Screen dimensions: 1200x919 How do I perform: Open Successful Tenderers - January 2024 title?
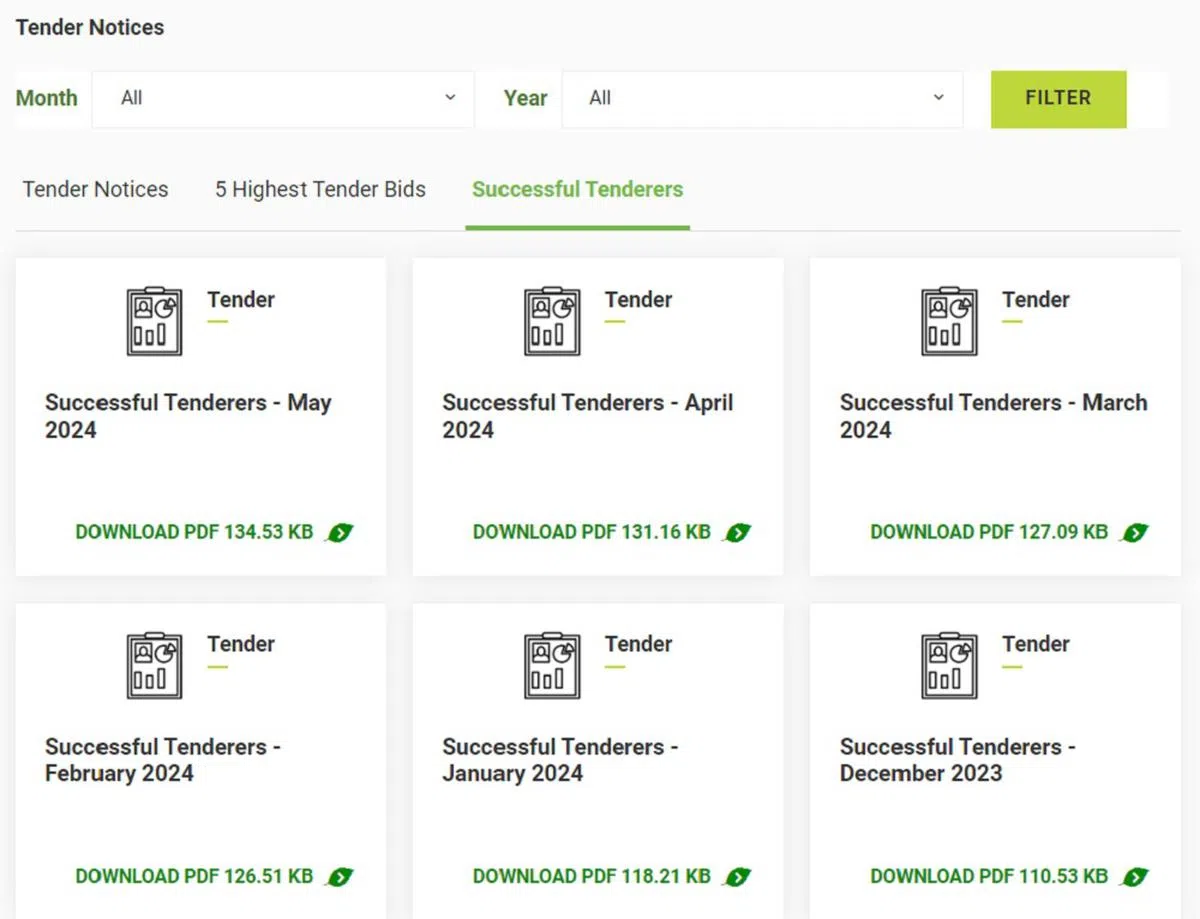click(x=560, y=760)
